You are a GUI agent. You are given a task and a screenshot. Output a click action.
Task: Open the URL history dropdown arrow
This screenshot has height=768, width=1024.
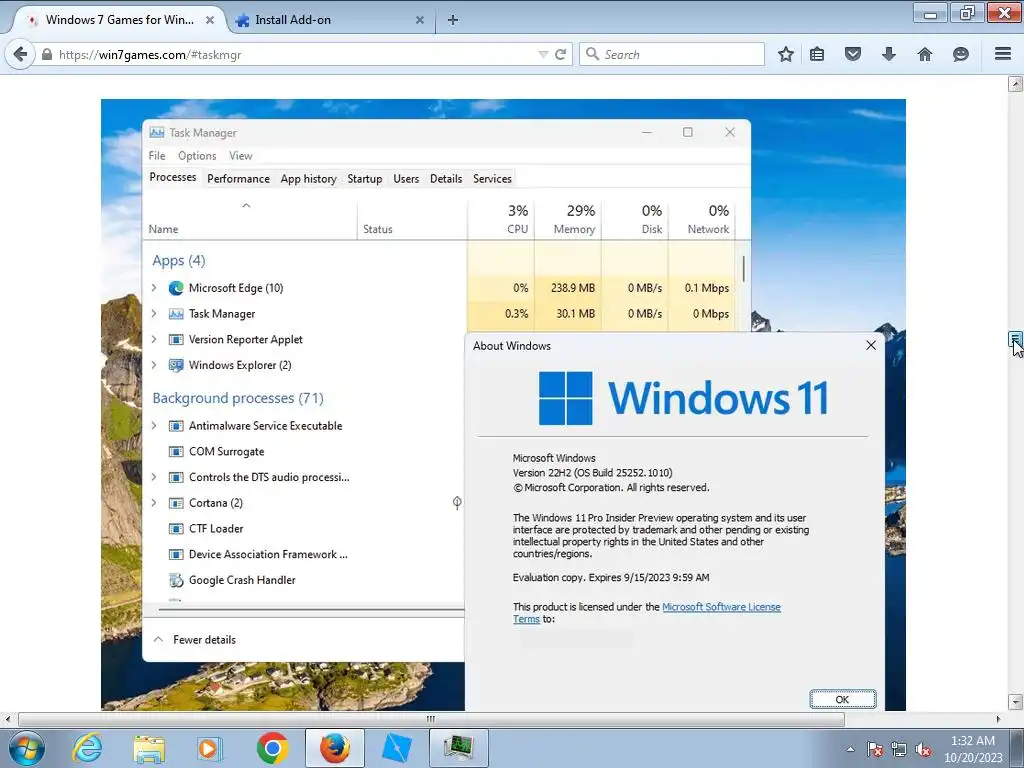[x=543, y=54]
